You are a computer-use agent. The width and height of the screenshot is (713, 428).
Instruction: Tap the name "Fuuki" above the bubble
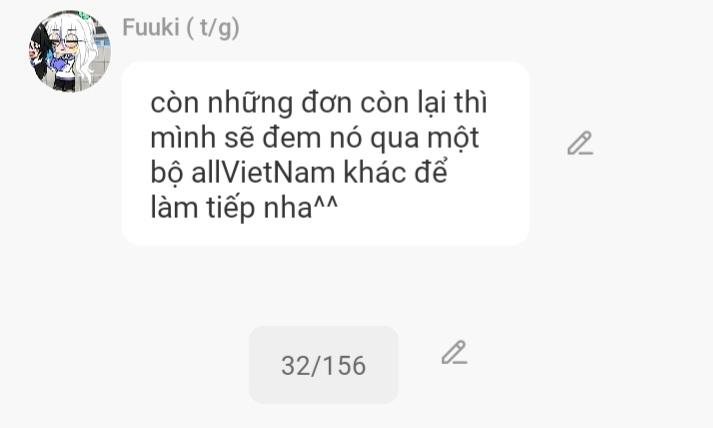point(151,27)
